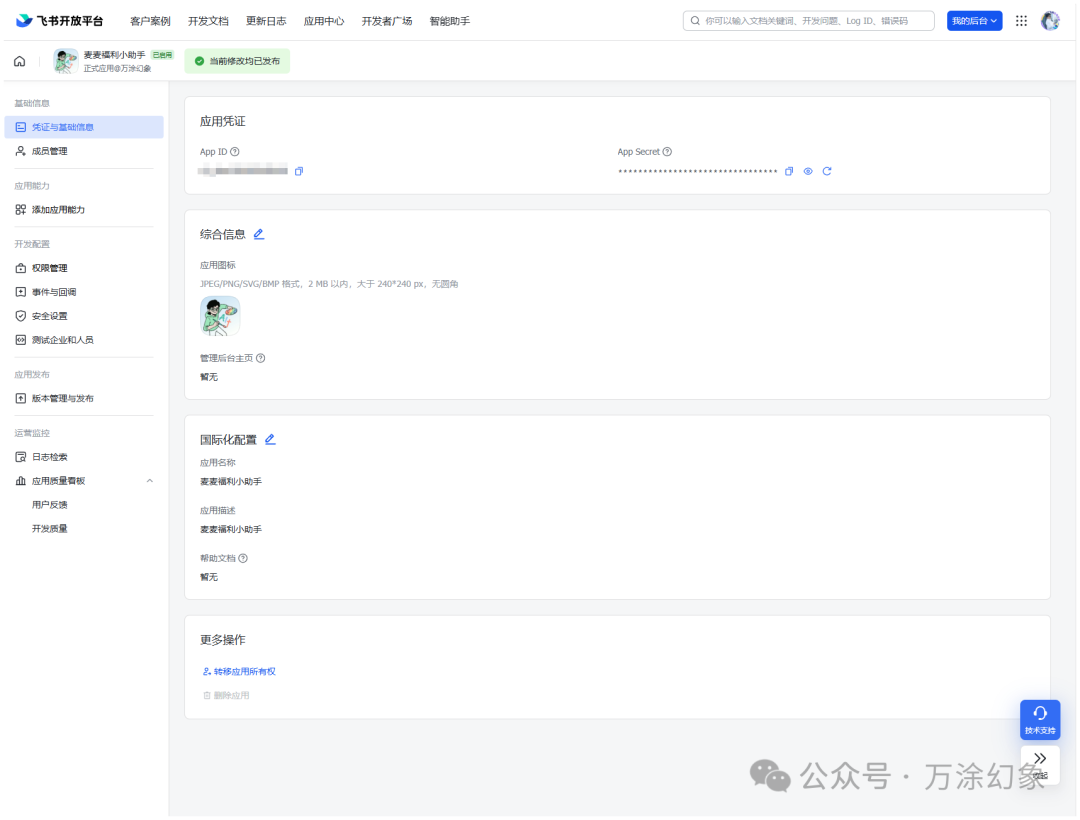Screen dimensions: 1080x820
Task: Open the apps grid icon near the avatar
Action: pos(1021,20)
